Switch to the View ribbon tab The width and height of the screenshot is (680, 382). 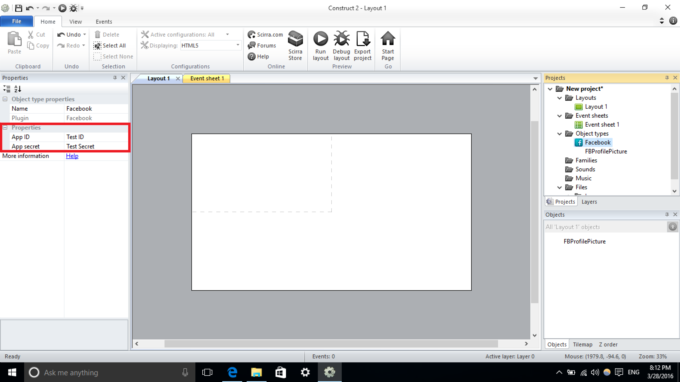pos(75,21)
